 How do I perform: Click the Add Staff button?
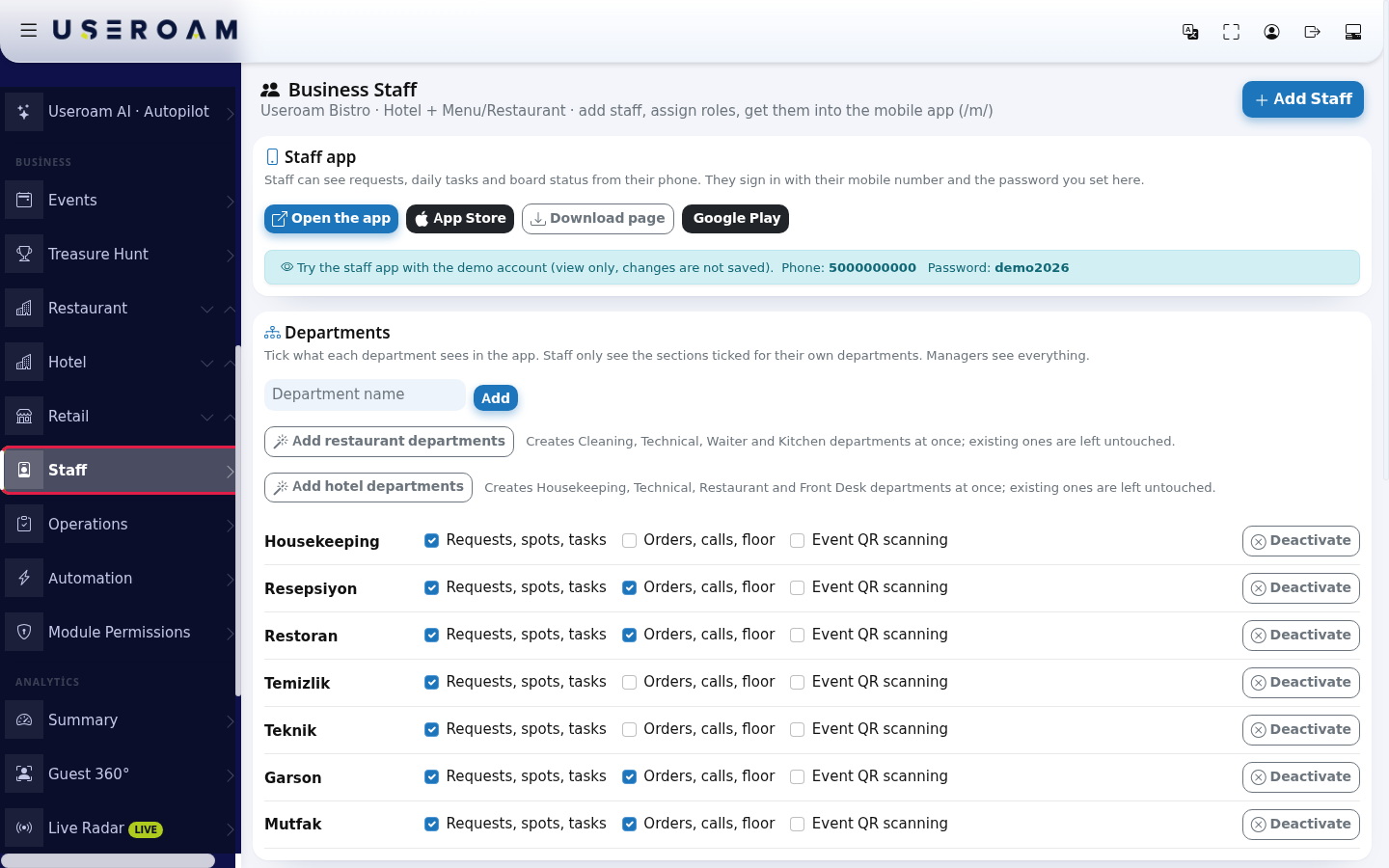tap(1302, 99)
